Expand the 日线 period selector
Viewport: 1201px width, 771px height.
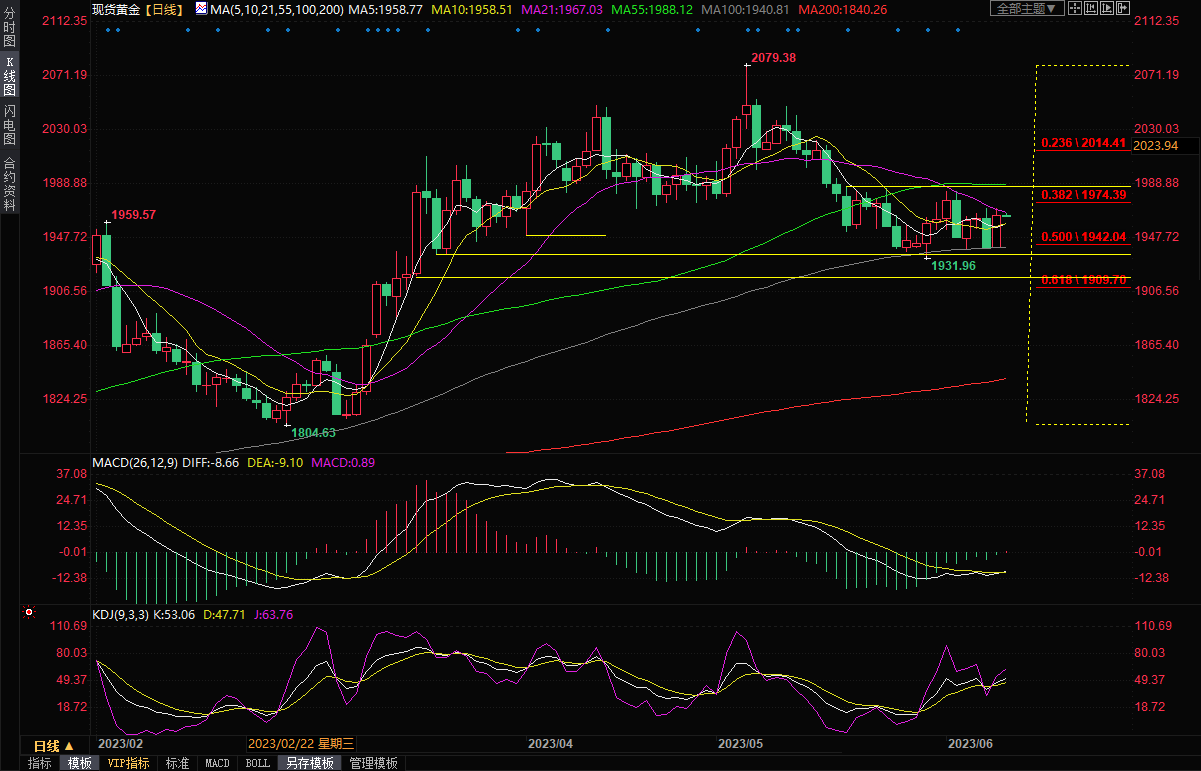pyautogui.click(x=54, y=746)
